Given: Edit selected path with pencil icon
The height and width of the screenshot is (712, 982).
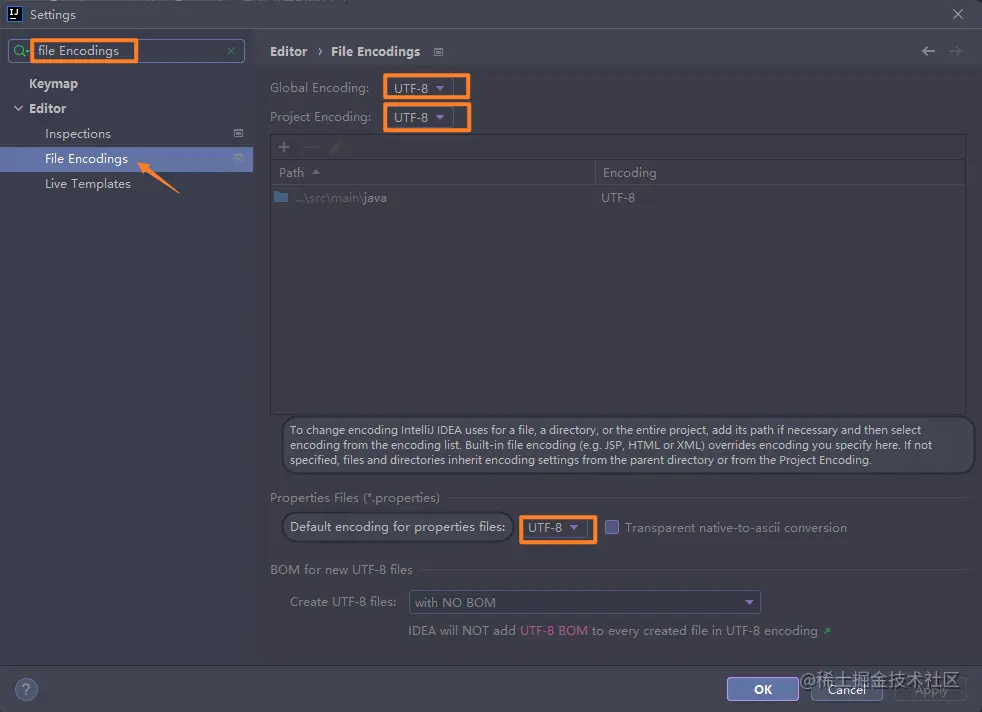Looking at the screenshot, I should pyautogui.click(x=336, y=147).
